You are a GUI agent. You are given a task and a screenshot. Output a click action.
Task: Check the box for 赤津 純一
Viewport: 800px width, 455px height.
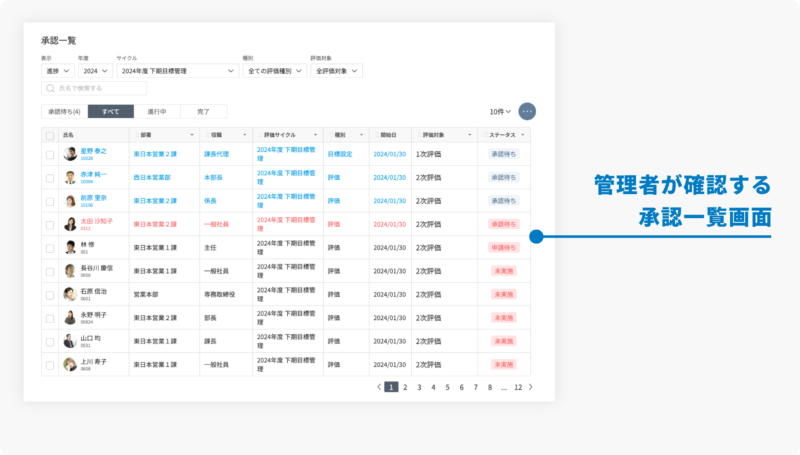(x=50, y=178)
